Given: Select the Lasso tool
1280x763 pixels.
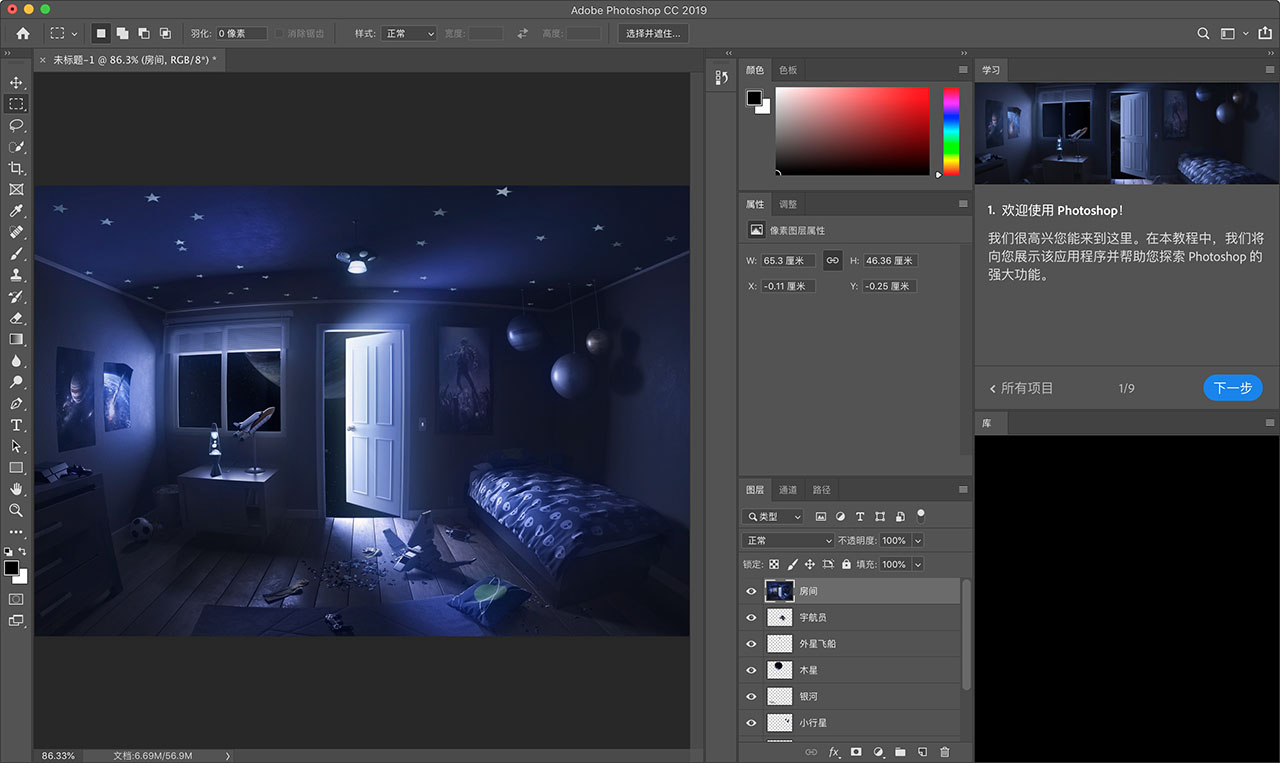Looking at the screenshot, I should pos(16,125).
